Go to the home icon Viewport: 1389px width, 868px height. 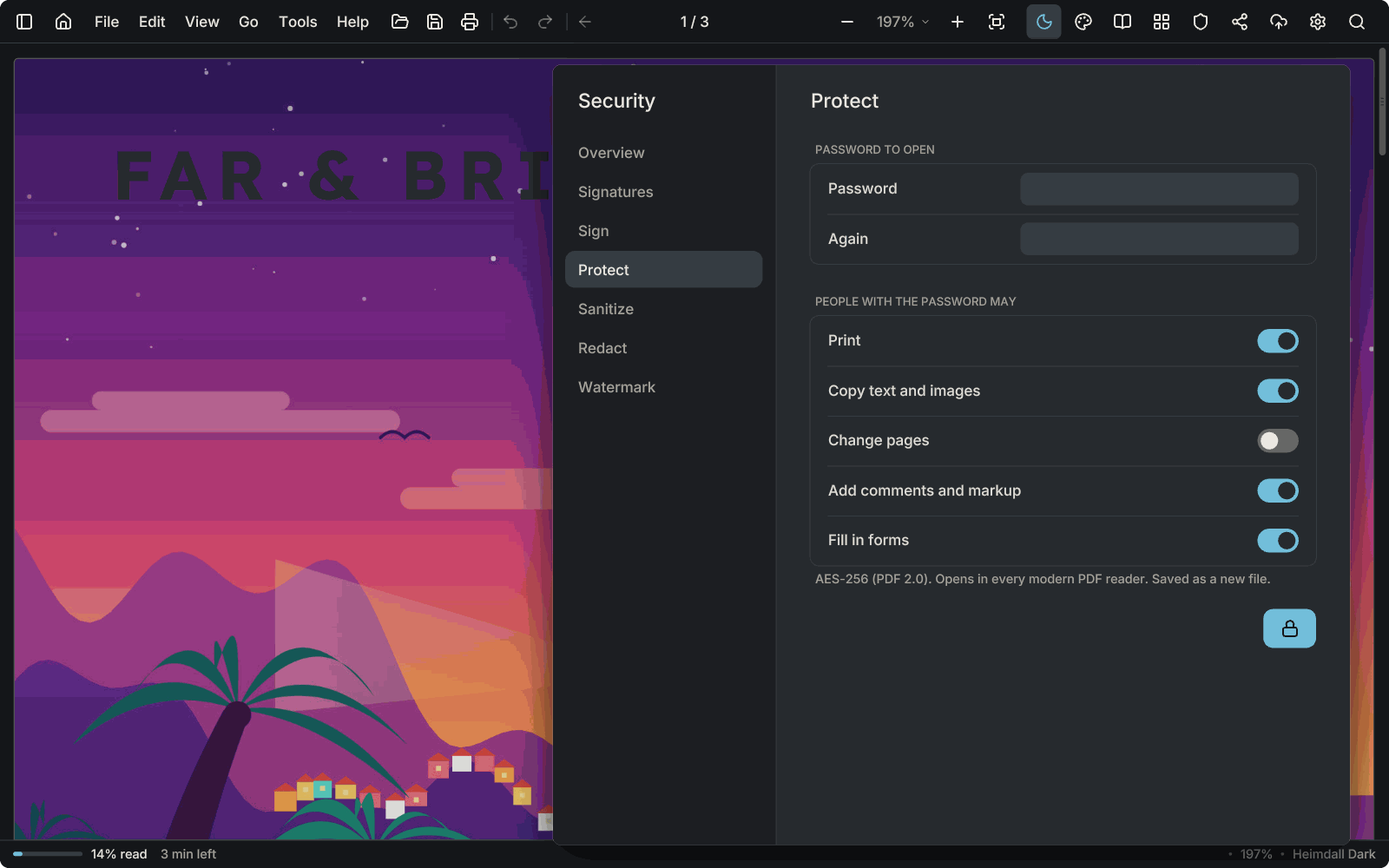click(x=63, y=22)
